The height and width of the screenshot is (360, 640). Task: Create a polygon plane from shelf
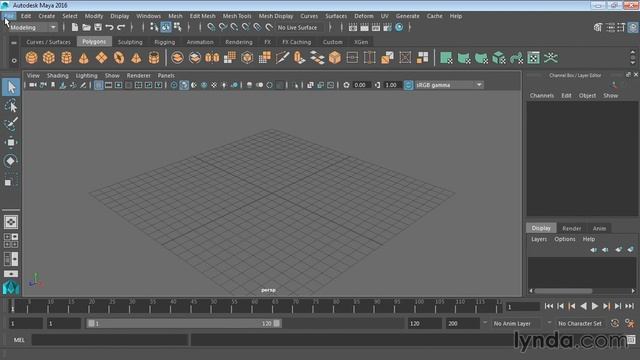click(x=101, y=58)
